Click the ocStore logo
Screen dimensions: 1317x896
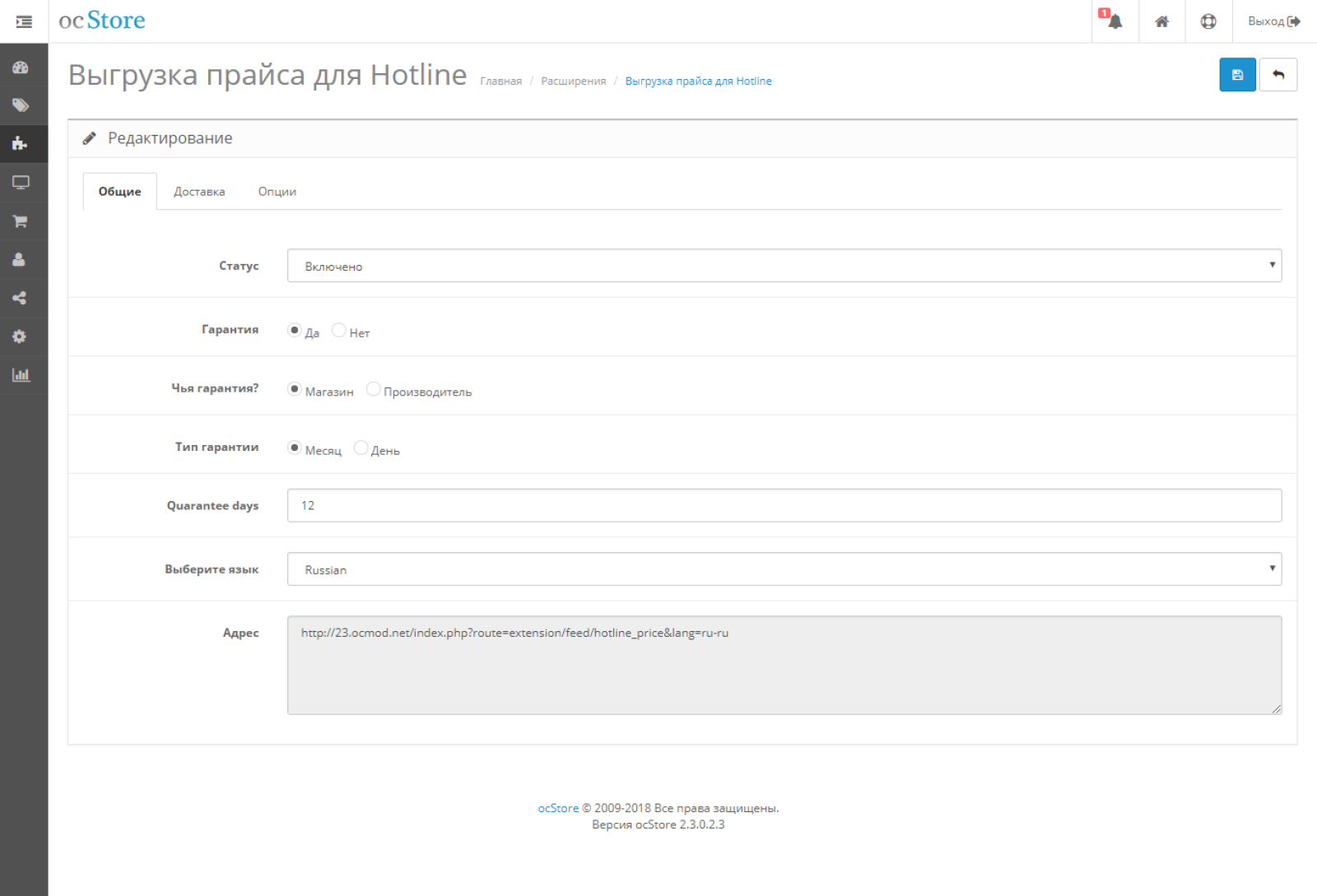pos(102,21)
